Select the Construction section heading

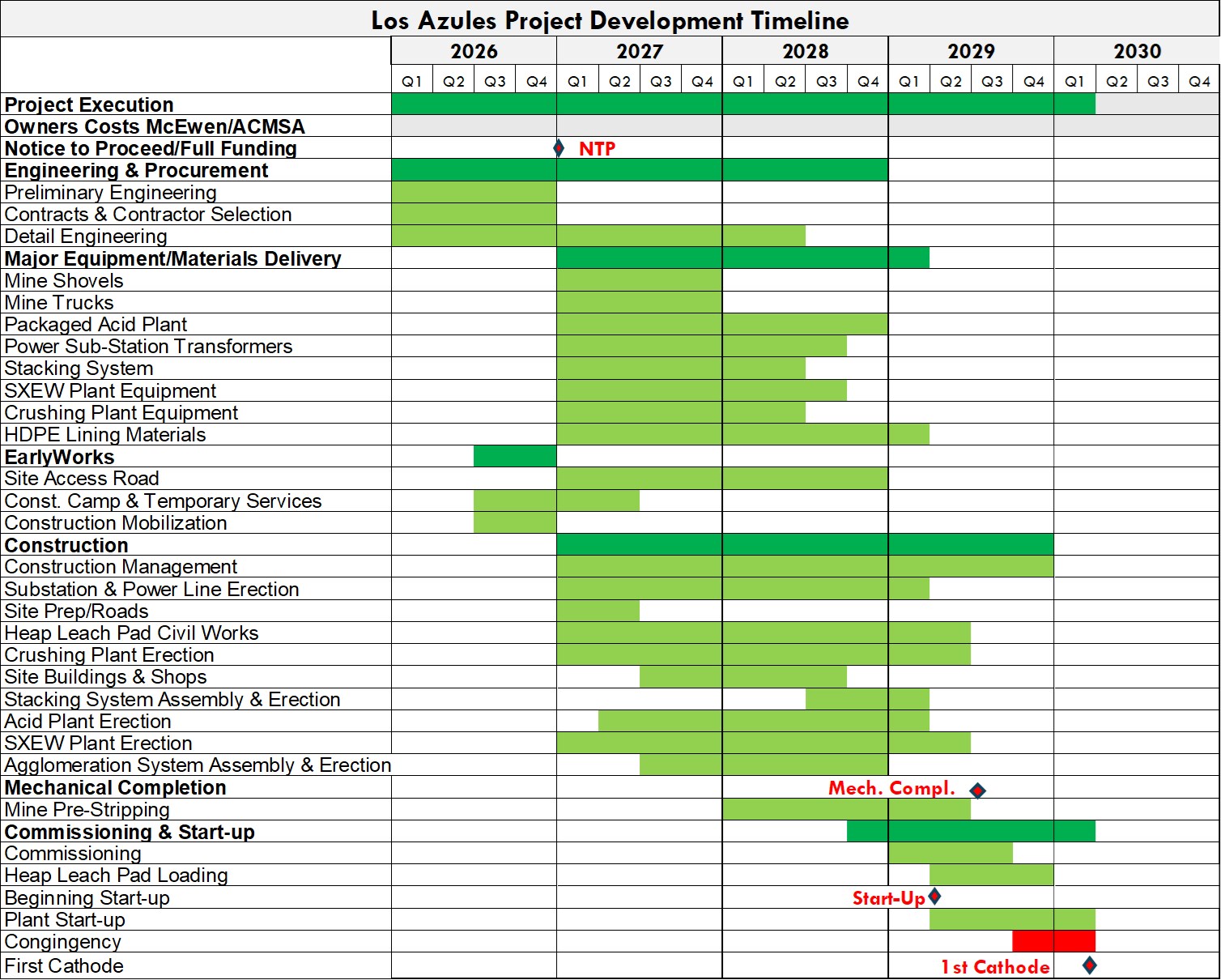click(x=66, y=545)
